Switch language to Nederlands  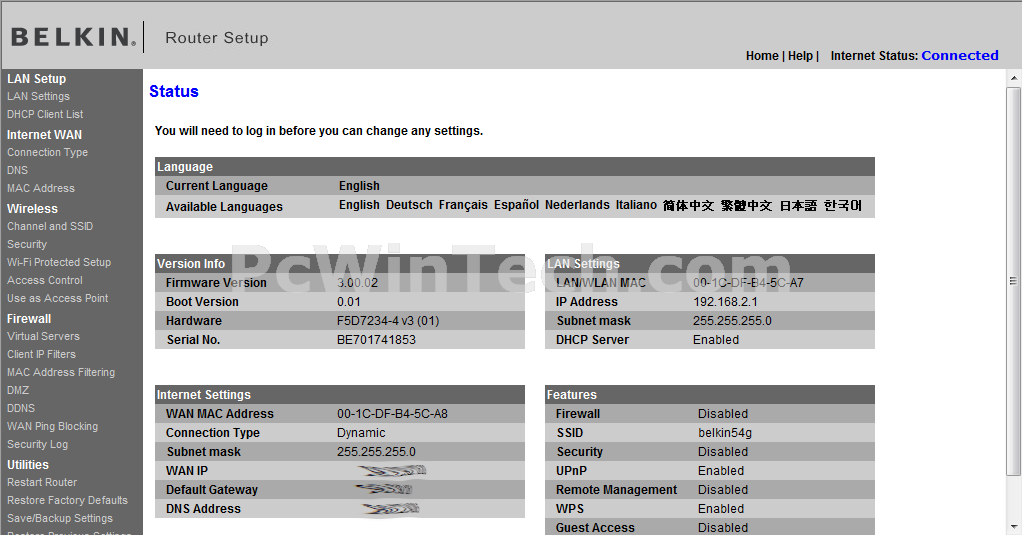(577, 205)
